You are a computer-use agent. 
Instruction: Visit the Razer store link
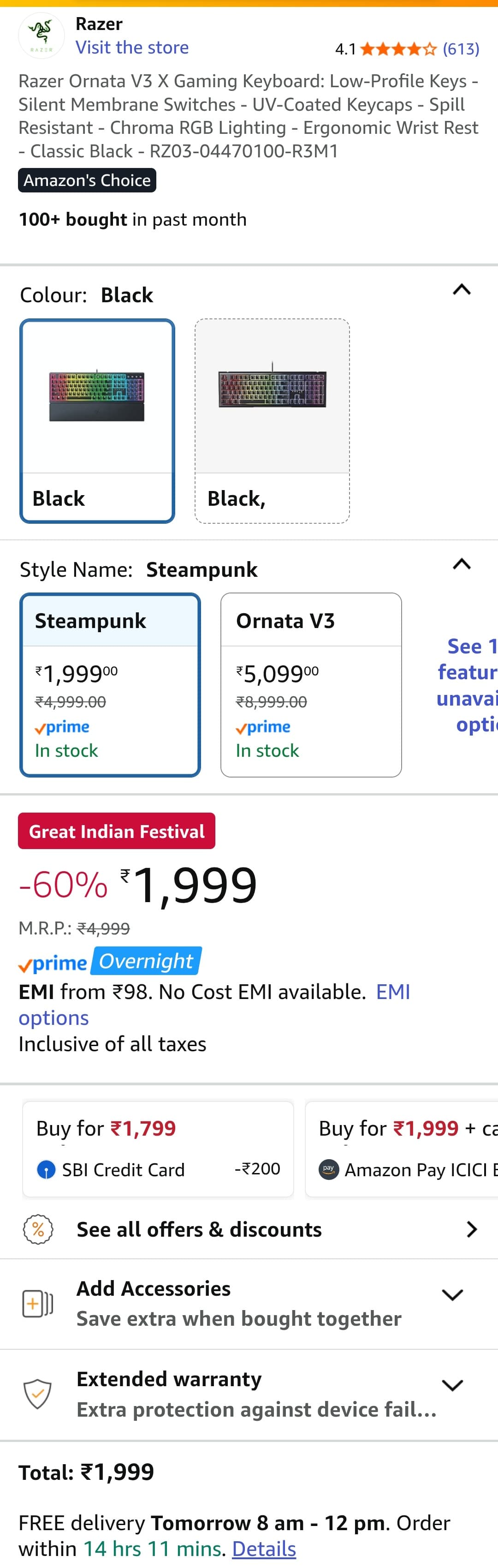tap(132, 48)
